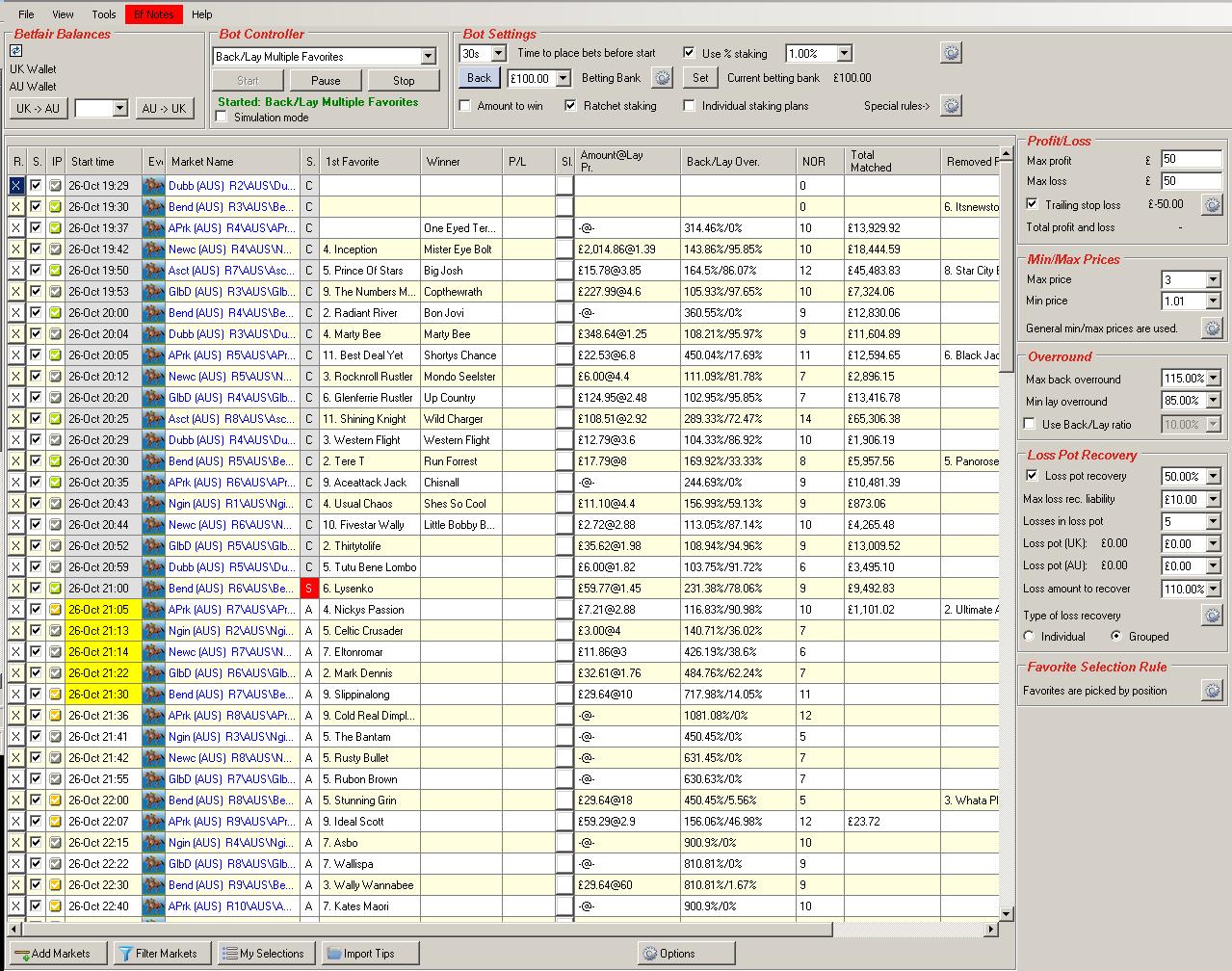1232x971 pixels.
Task: Click the horse event icon for 26-Oct 19:37
Action: [x=153, y=228]
